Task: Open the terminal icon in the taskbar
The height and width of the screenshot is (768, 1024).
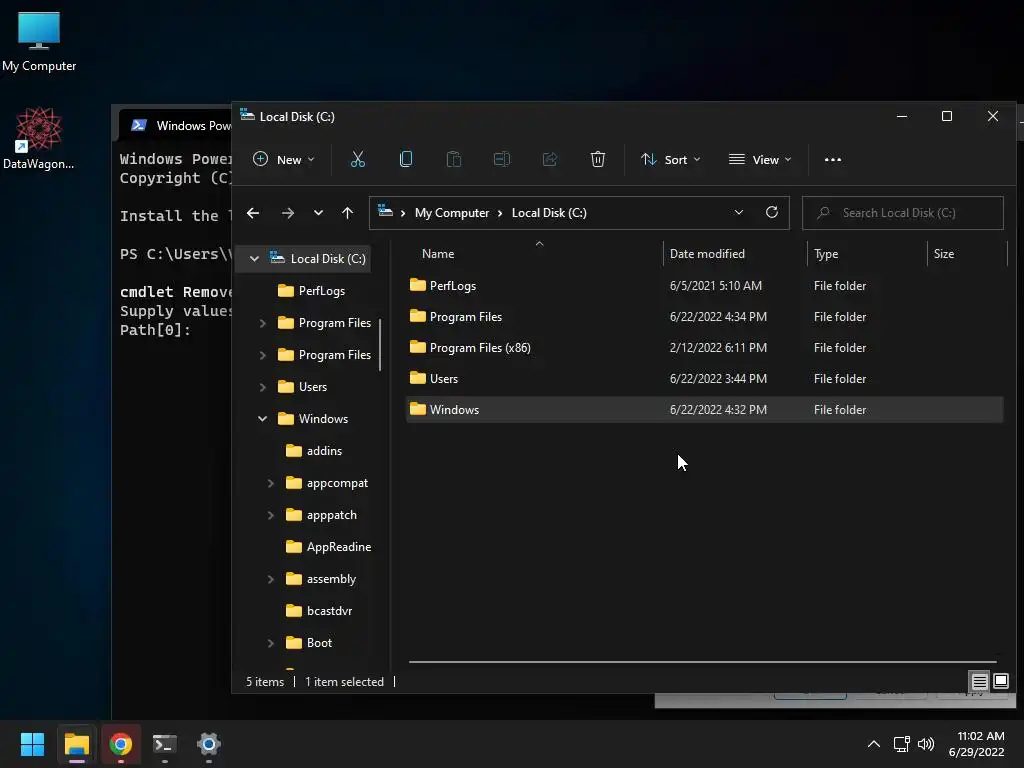Action: click(165, 744)
